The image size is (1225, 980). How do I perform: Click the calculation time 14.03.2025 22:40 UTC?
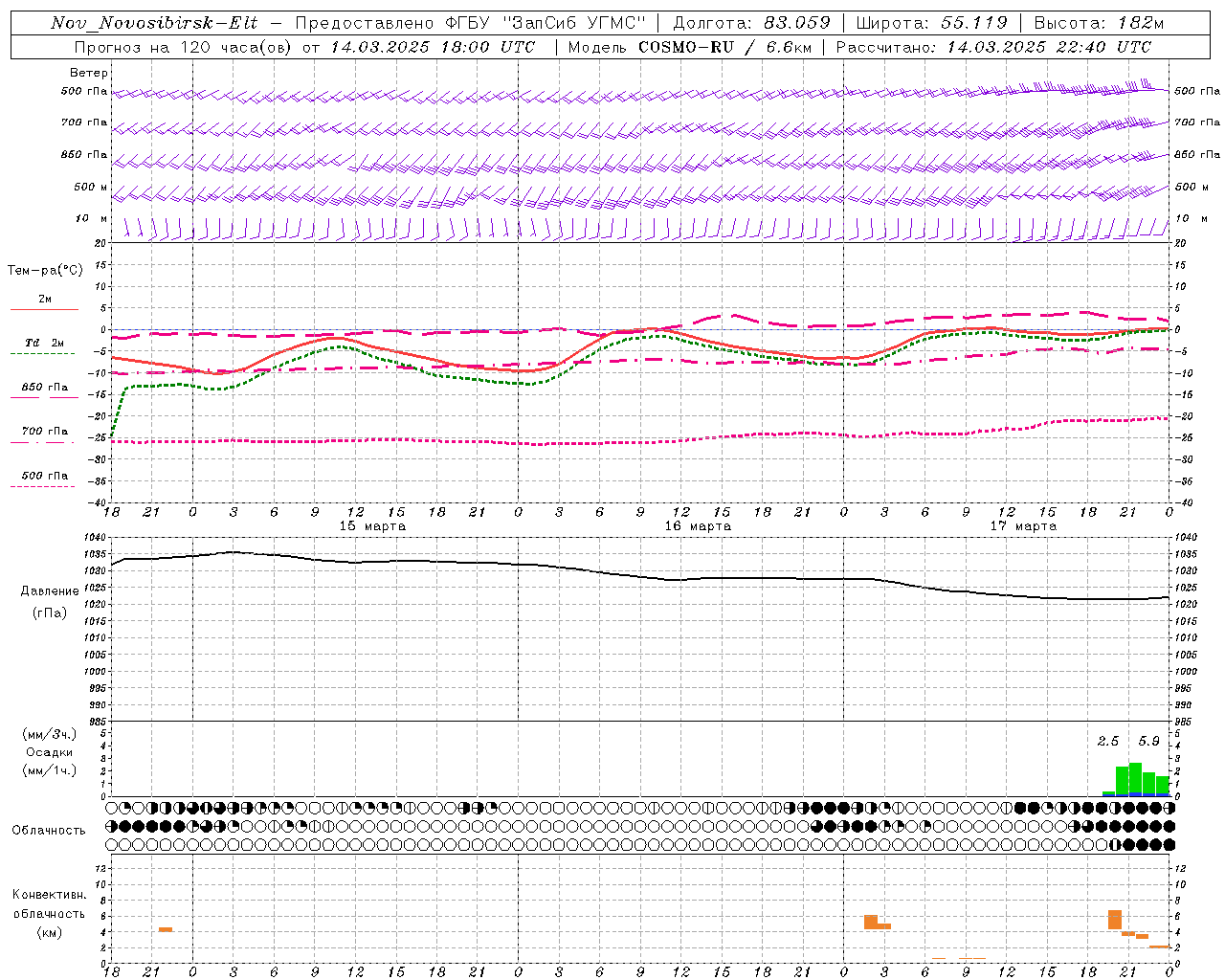1049,47
